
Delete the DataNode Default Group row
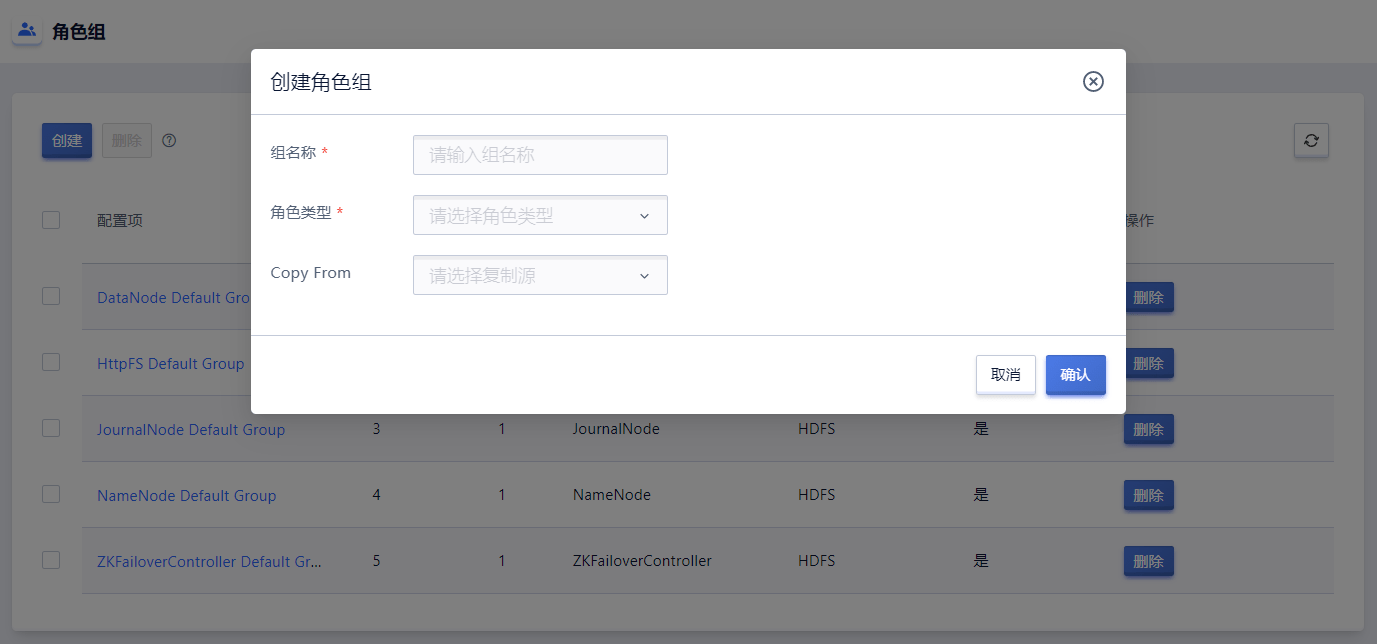click(x=1149, y=297)
